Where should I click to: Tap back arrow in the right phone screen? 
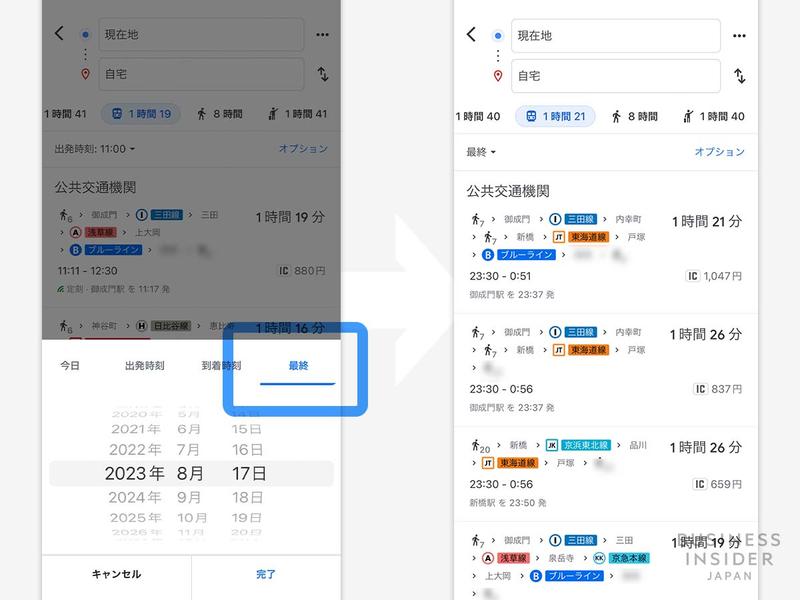point(471,35)
